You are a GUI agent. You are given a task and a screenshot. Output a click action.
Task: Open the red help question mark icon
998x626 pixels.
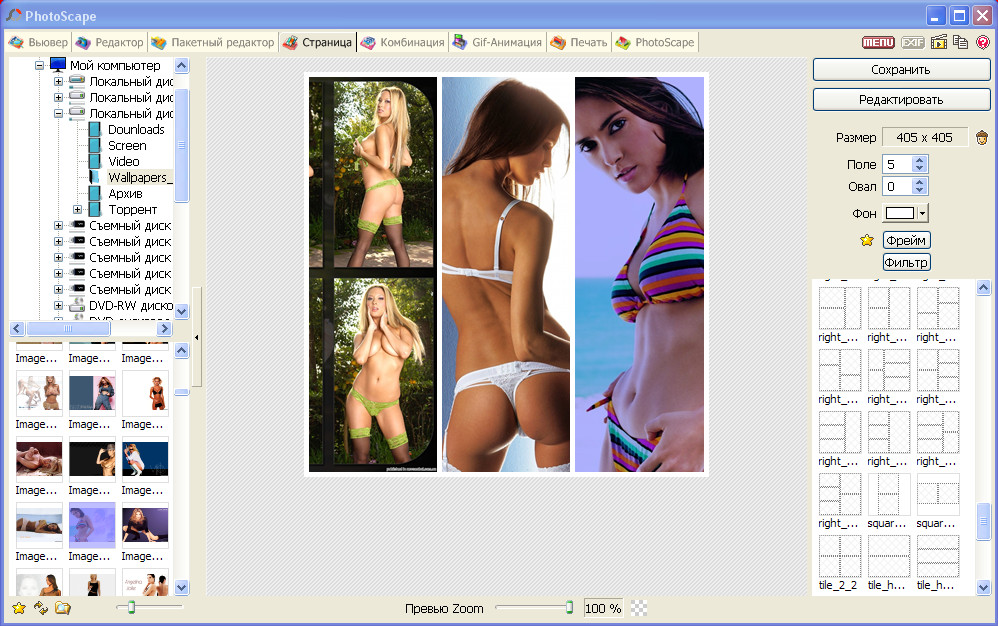[x=983, y=43]
